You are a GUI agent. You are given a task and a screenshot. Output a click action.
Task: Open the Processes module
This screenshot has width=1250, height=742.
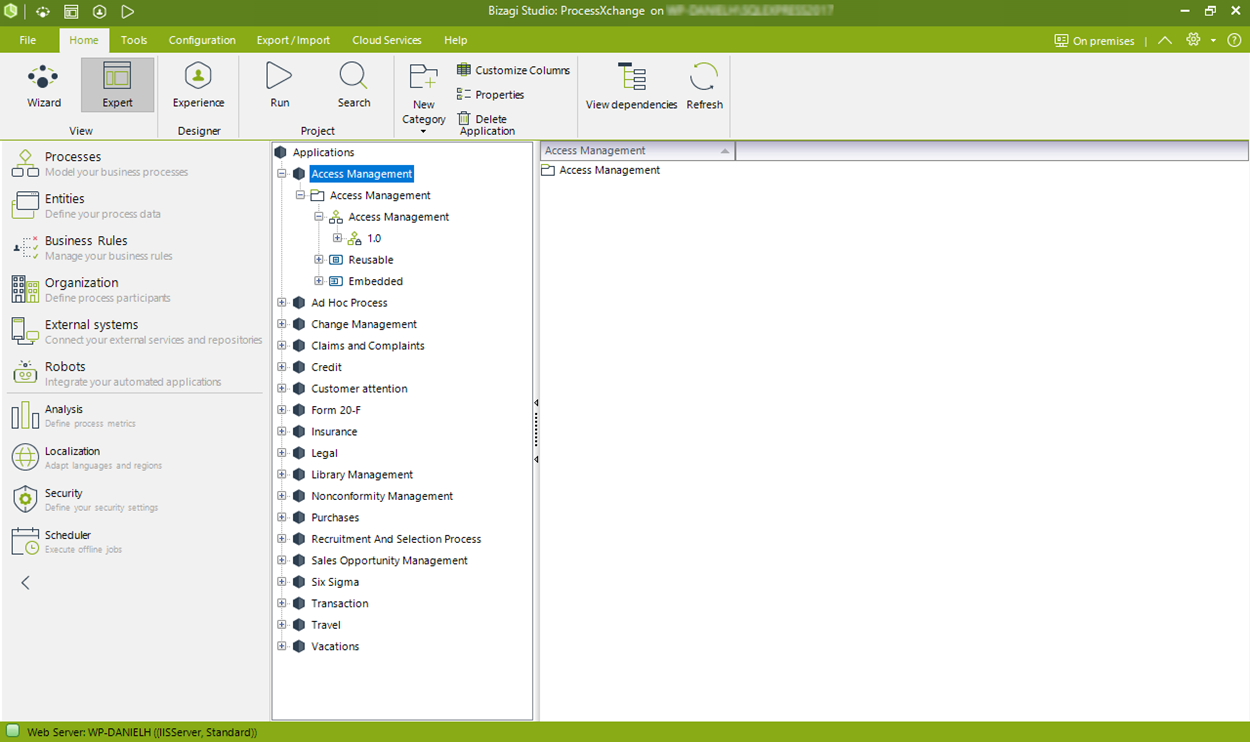136,163
